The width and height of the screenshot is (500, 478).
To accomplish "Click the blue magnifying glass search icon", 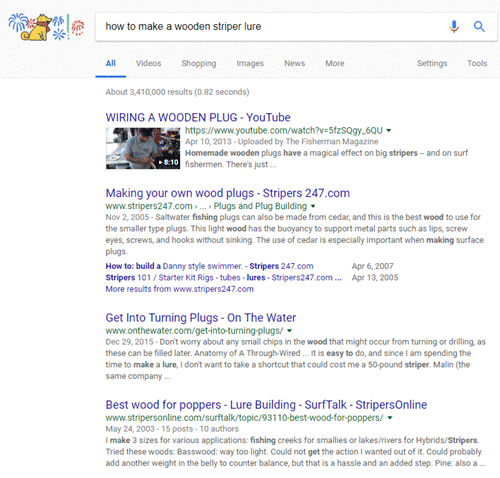I will [479, 26].
